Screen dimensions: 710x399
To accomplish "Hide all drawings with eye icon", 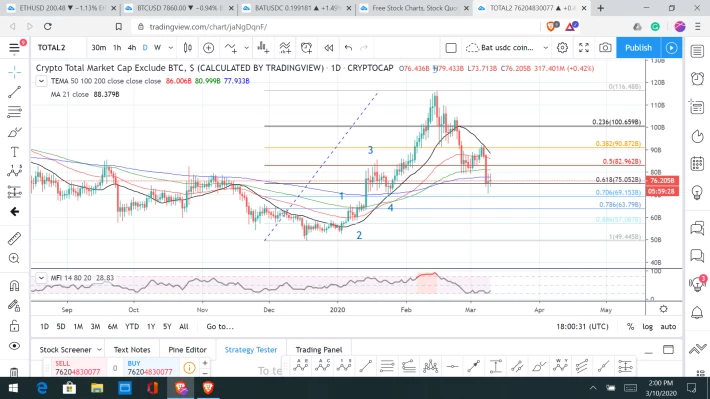I will (x=14, y=346).
